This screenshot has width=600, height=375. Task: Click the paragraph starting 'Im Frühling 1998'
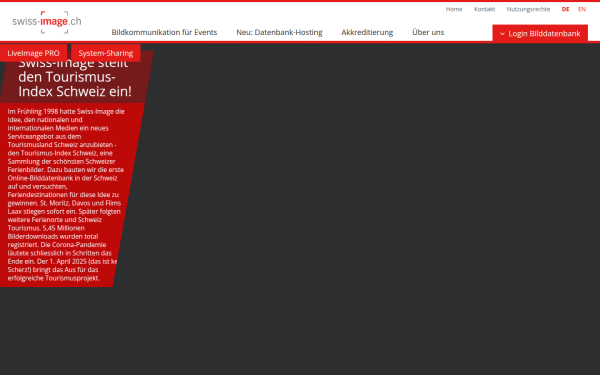pos(65,195)
